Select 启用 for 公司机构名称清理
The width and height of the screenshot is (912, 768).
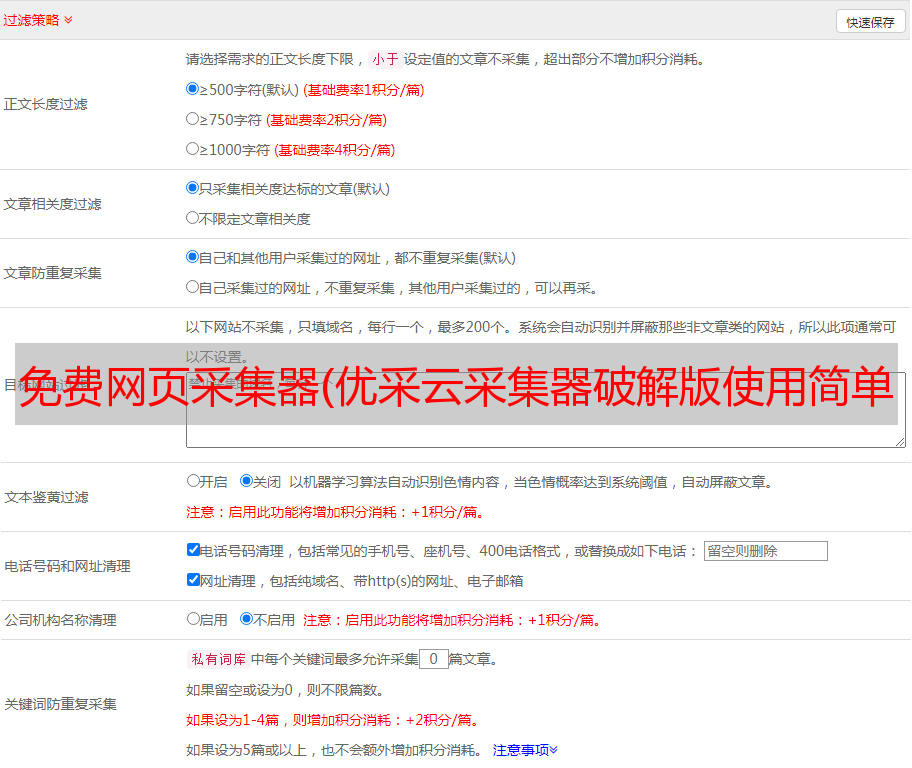click(x=193, y=619)
